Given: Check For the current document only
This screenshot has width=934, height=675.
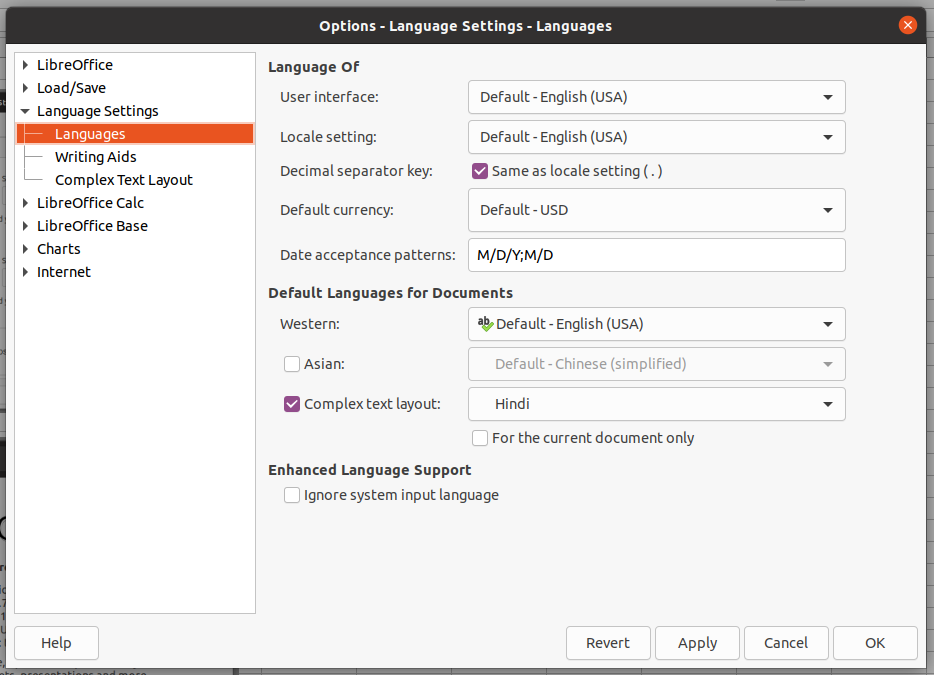Looking at the screenshot, I should (479, 438).
